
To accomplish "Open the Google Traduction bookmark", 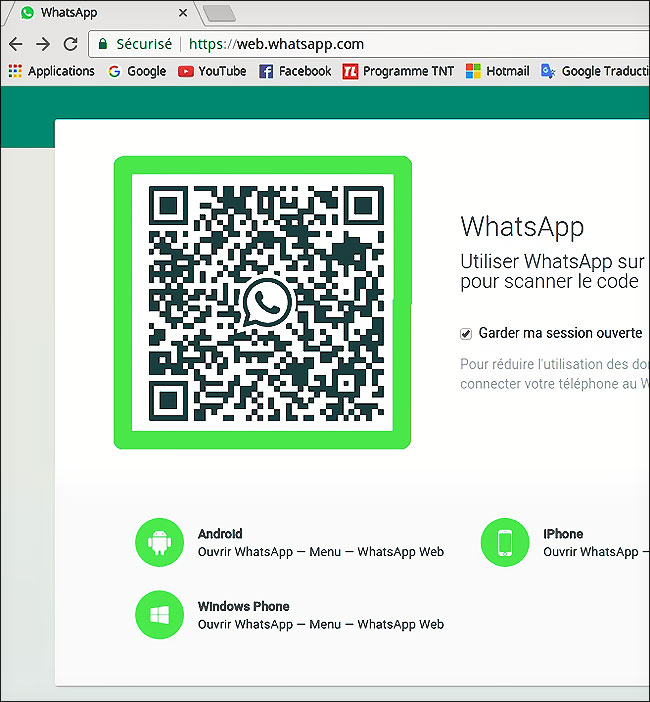I will (595, 71).
